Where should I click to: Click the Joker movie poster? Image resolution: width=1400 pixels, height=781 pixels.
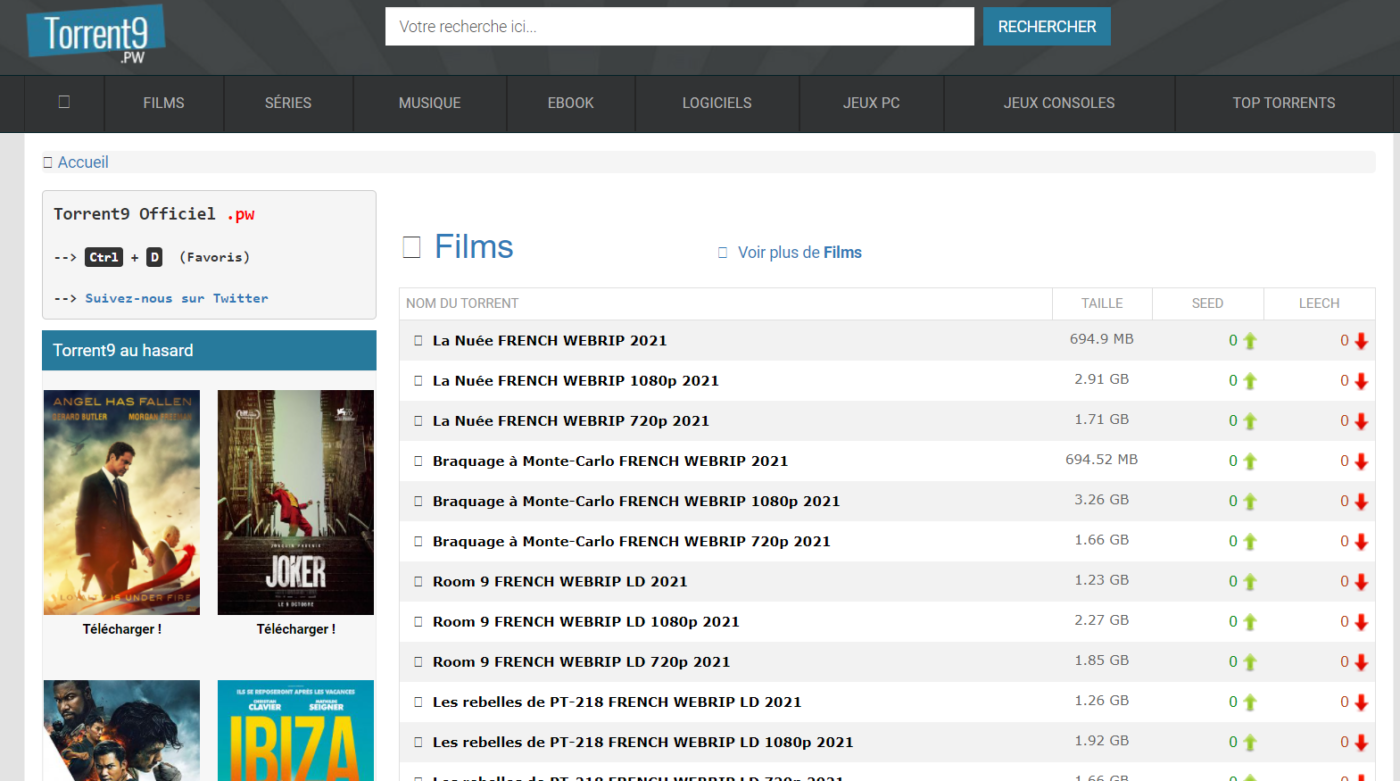(296, 502)
